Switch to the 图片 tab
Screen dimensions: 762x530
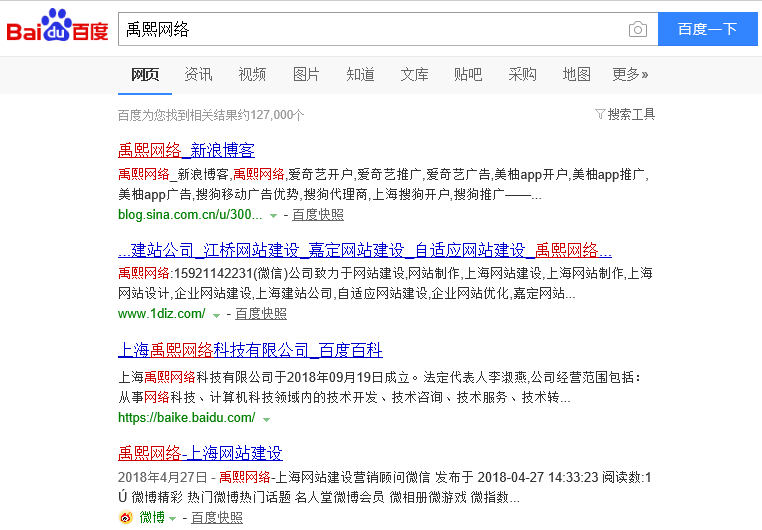pyautogui.click(x=306, y=74)
